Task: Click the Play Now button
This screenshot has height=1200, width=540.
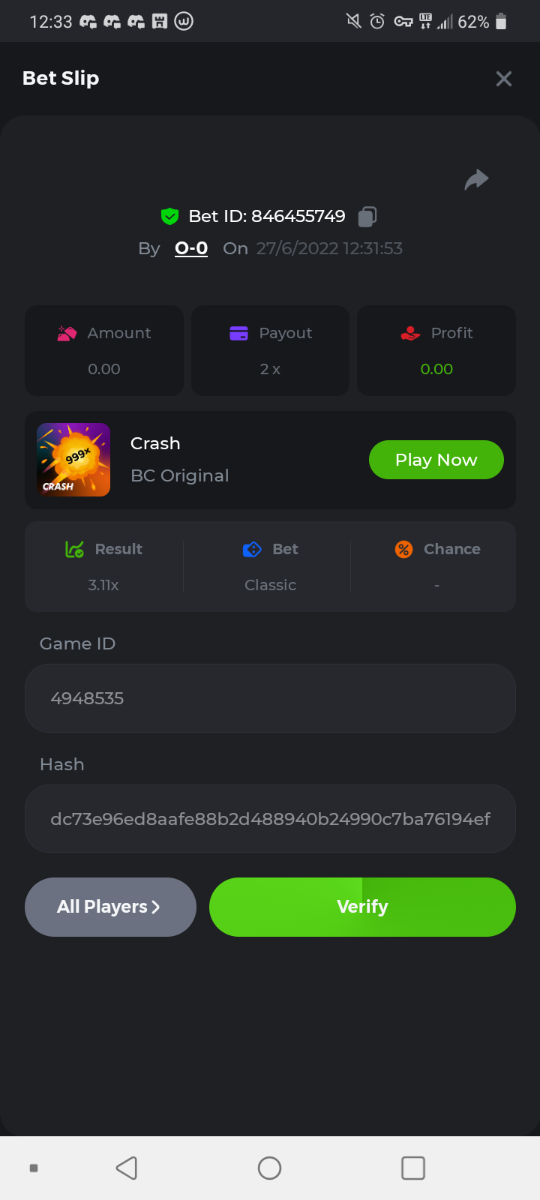Action: click(x=436, y=460)
